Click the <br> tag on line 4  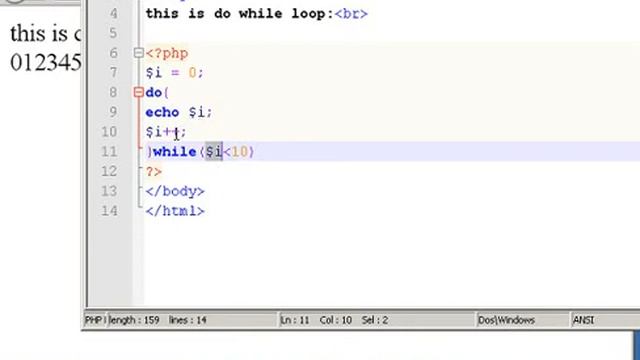pos(351,14)
